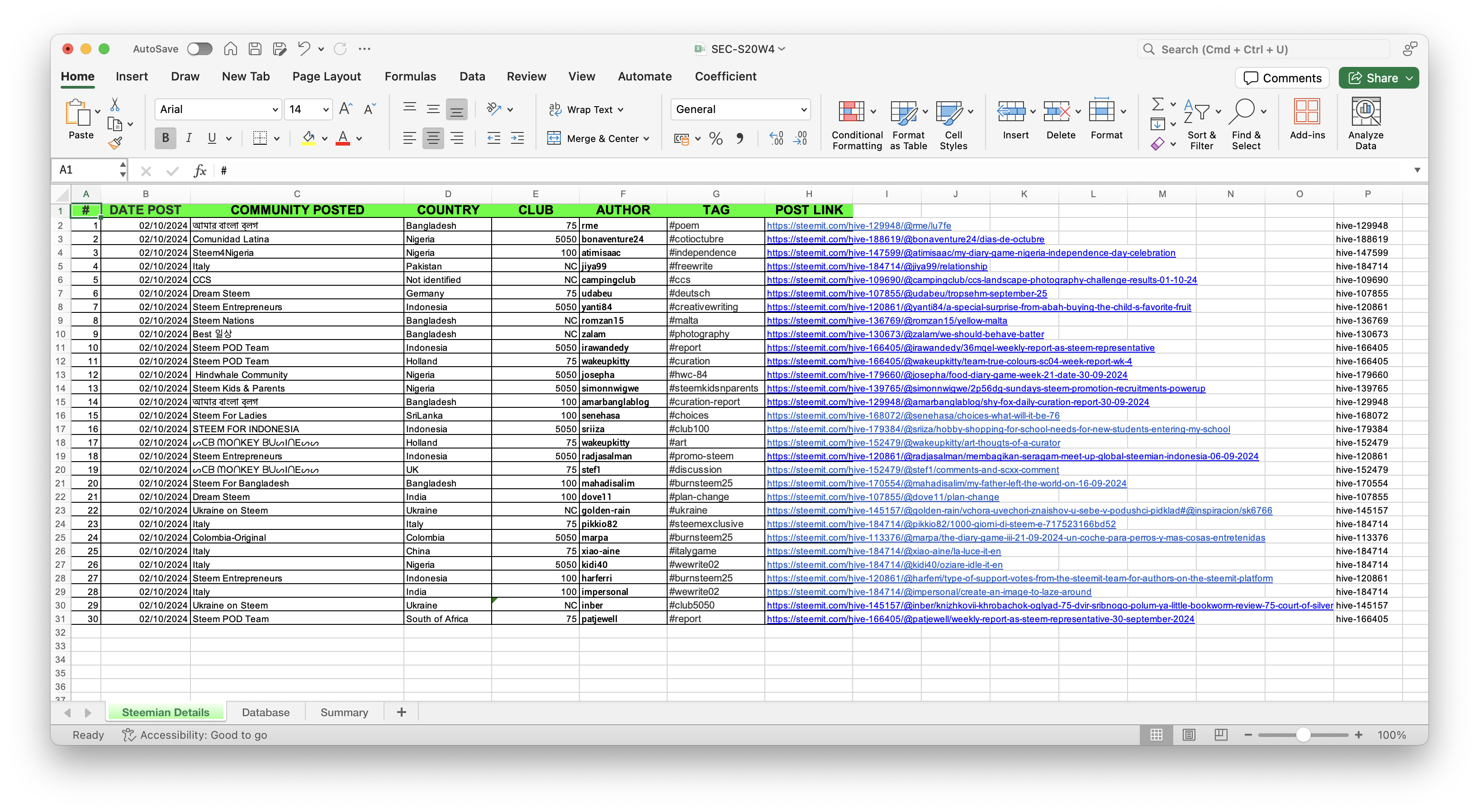Click the Percent Style icon
The image size is (1479, 812).
click(x=716, y=138)
